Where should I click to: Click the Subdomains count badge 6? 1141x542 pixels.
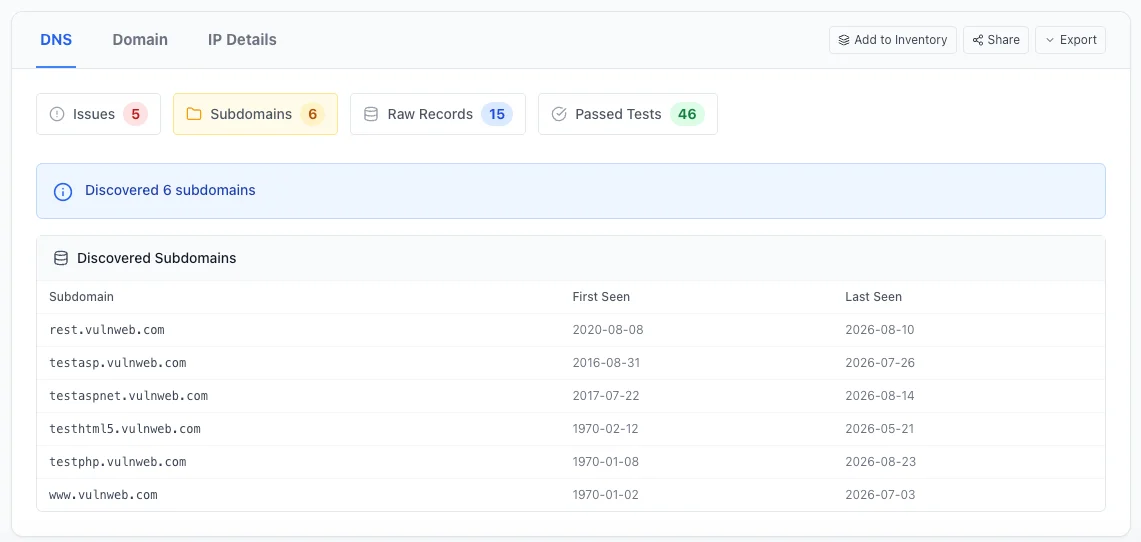coord(312,114)
